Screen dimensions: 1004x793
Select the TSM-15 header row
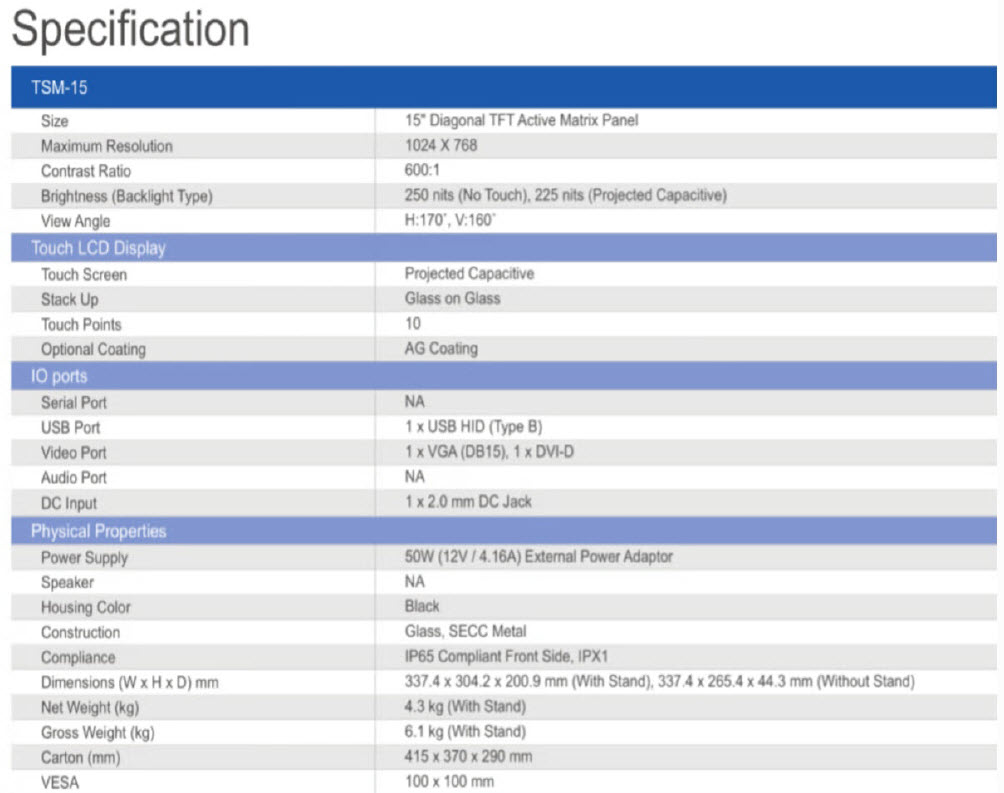504,87
